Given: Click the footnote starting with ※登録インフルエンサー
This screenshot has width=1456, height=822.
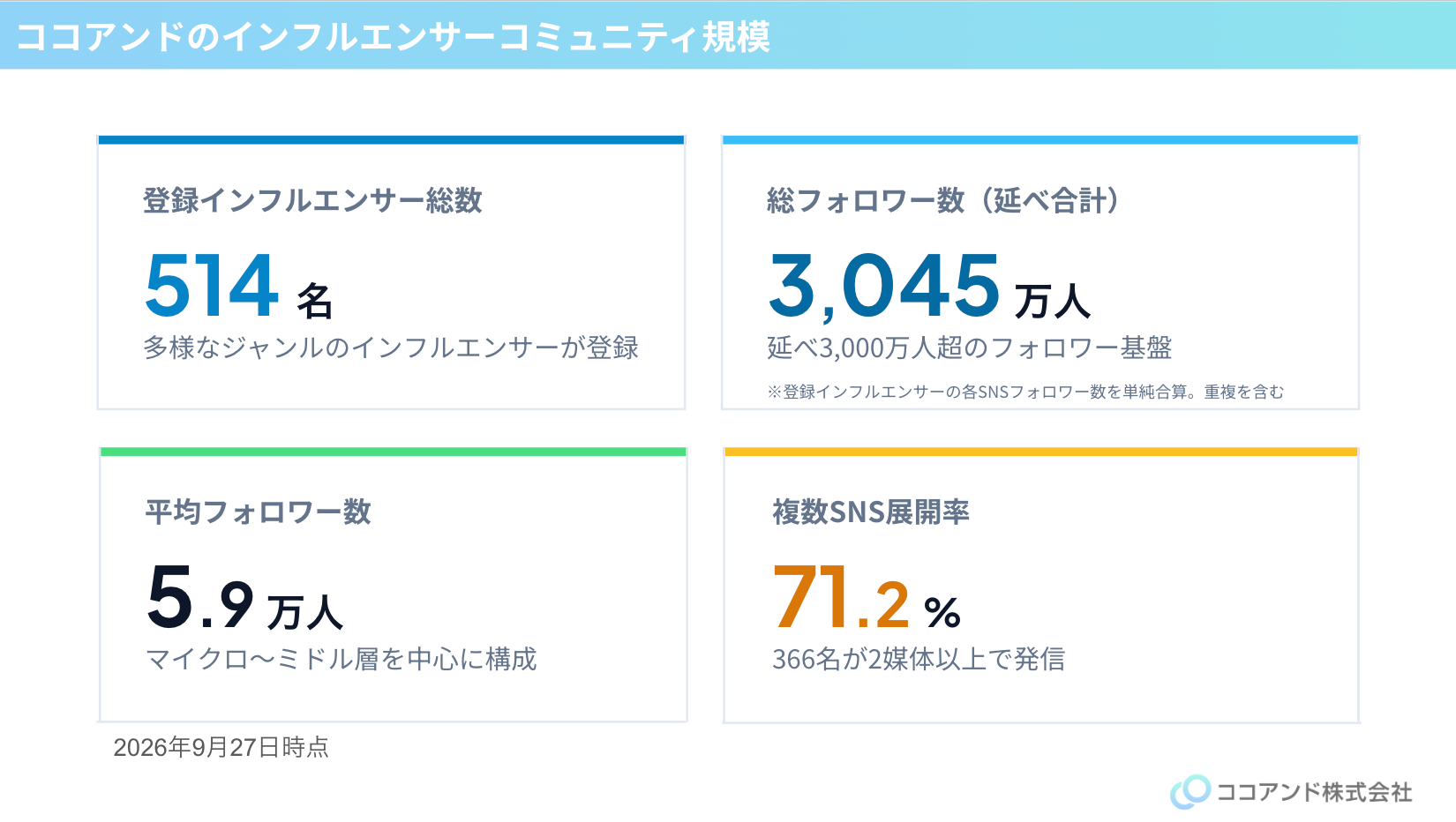Looking at the screenshot, I should tap(1025, 392).
